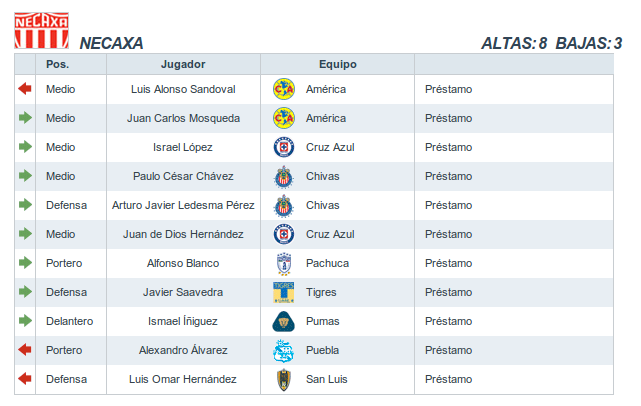Click the BAJAS: 3 counter text

(x=588, y=43)
